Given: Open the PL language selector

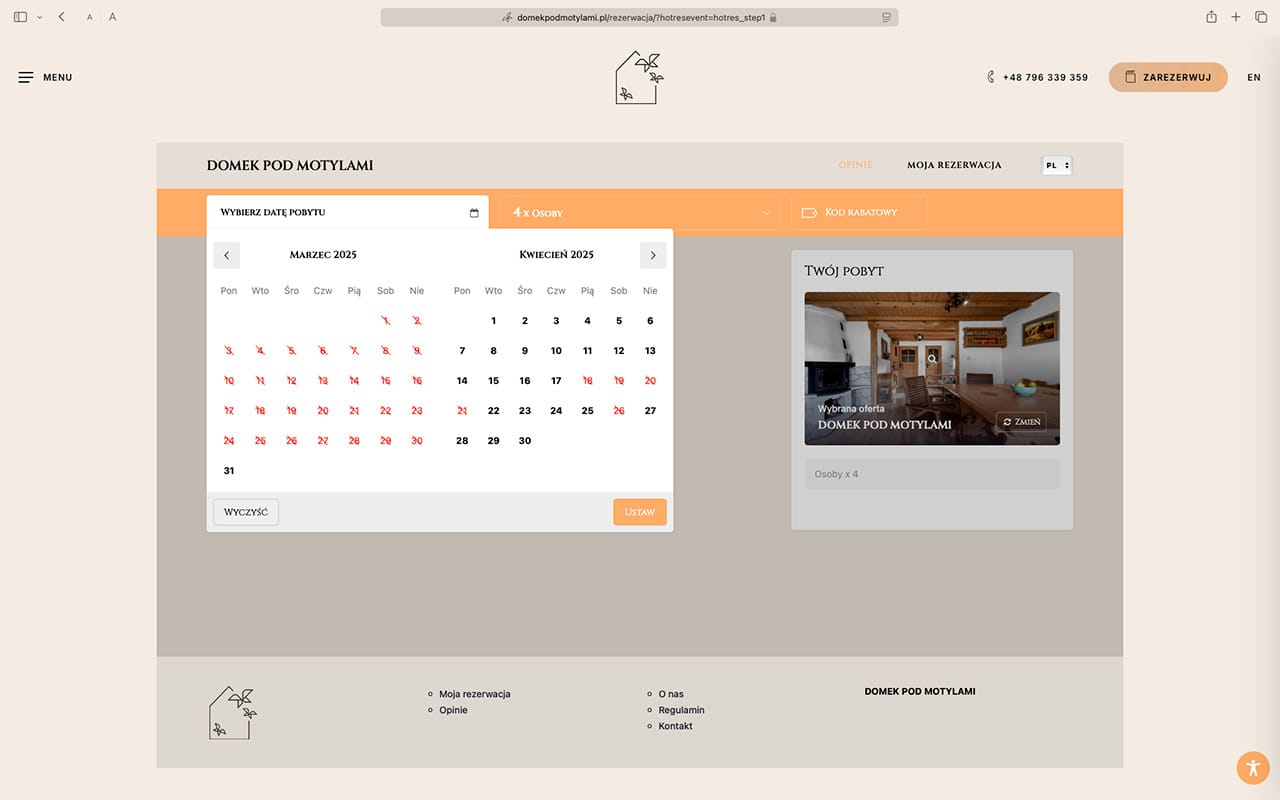Looking at the screenshot, I should pos(1057,165).
